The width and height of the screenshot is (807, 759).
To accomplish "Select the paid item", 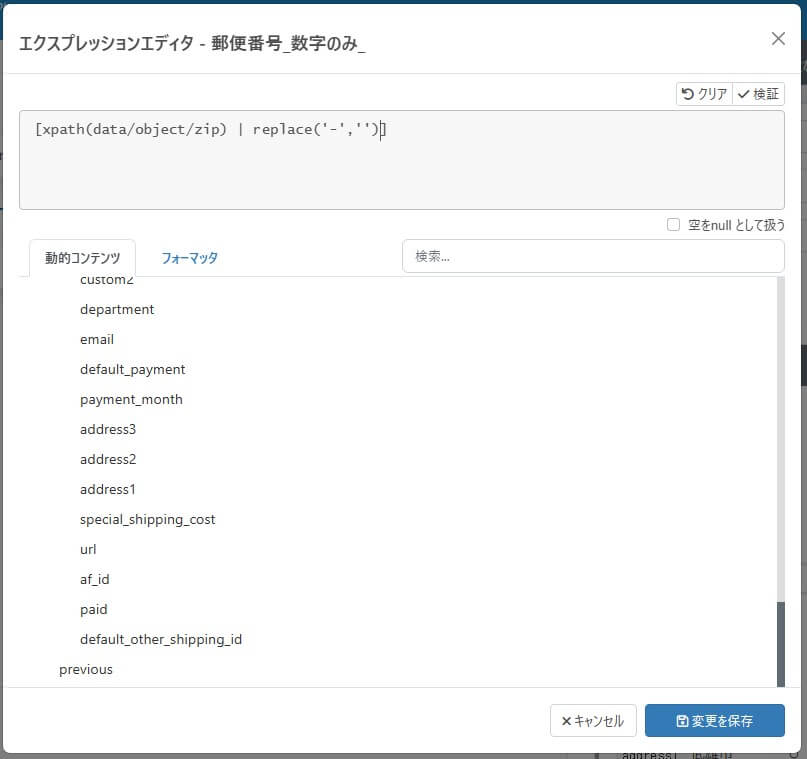I will click(x=94, y=609).
